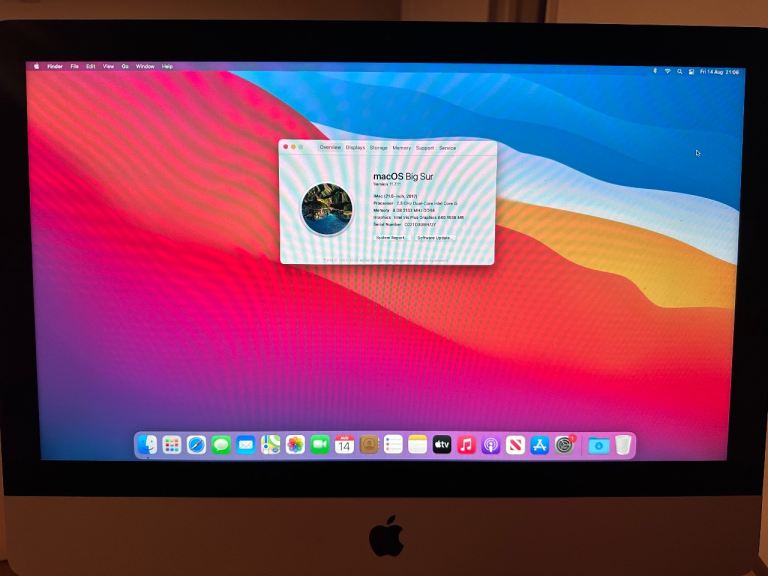The width and height of the screenshot is (768, 576).
Task: Click the Software Update button
Action: tap(434, 238)
